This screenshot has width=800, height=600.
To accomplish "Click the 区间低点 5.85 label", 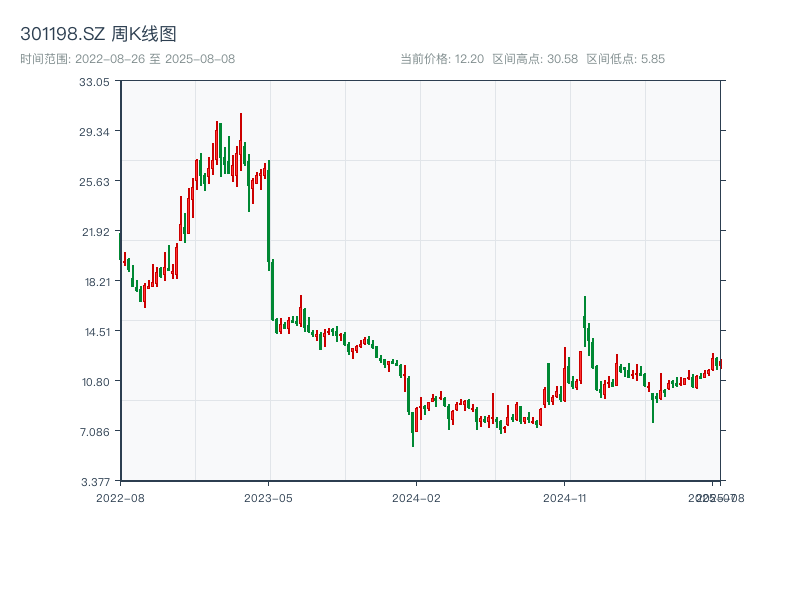I will point(625,59).
